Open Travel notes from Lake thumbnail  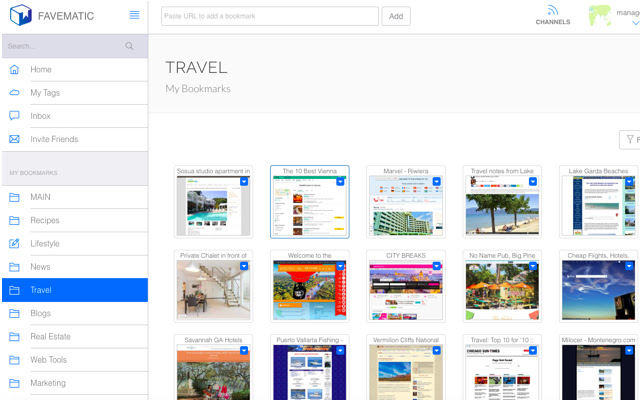point(502,206)
